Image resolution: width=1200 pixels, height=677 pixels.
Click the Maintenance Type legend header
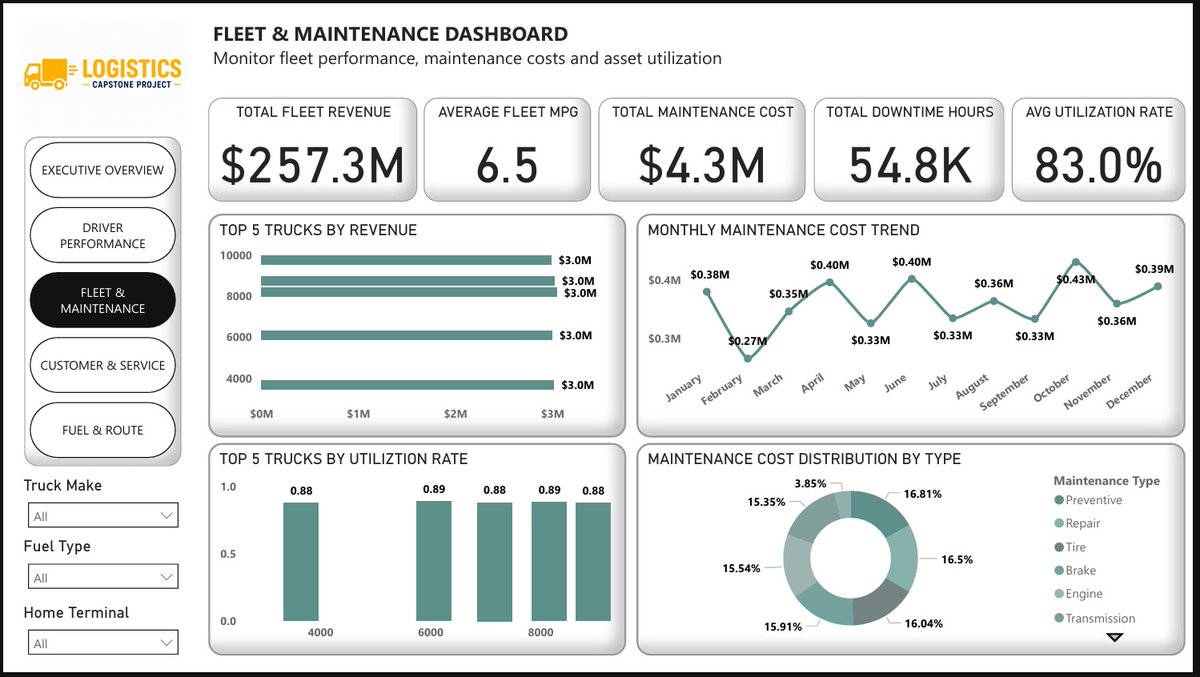pyautogui.click(x=1107, y=481)
